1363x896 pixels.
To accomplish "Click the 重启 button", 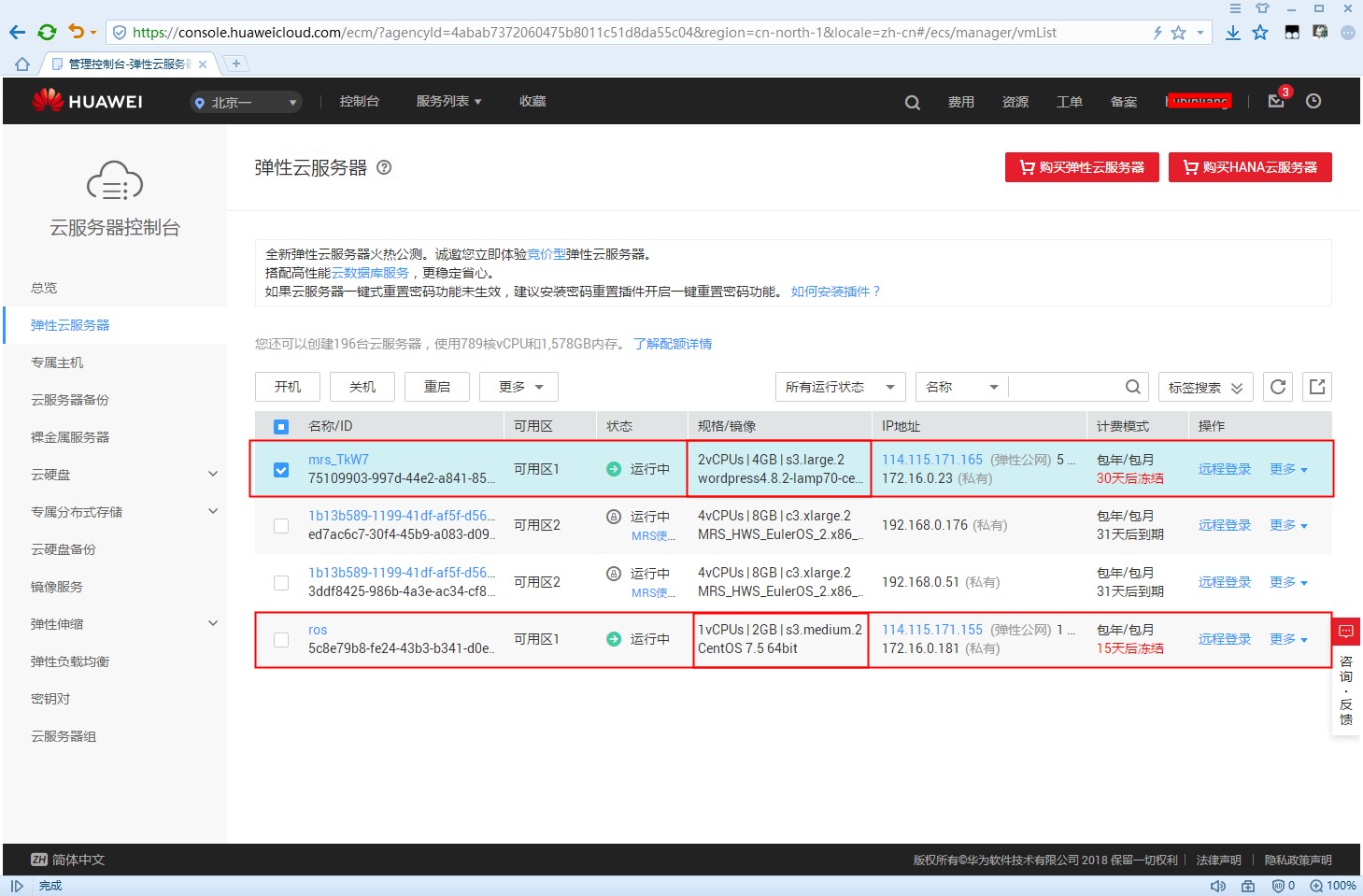I will coord(437,387).
